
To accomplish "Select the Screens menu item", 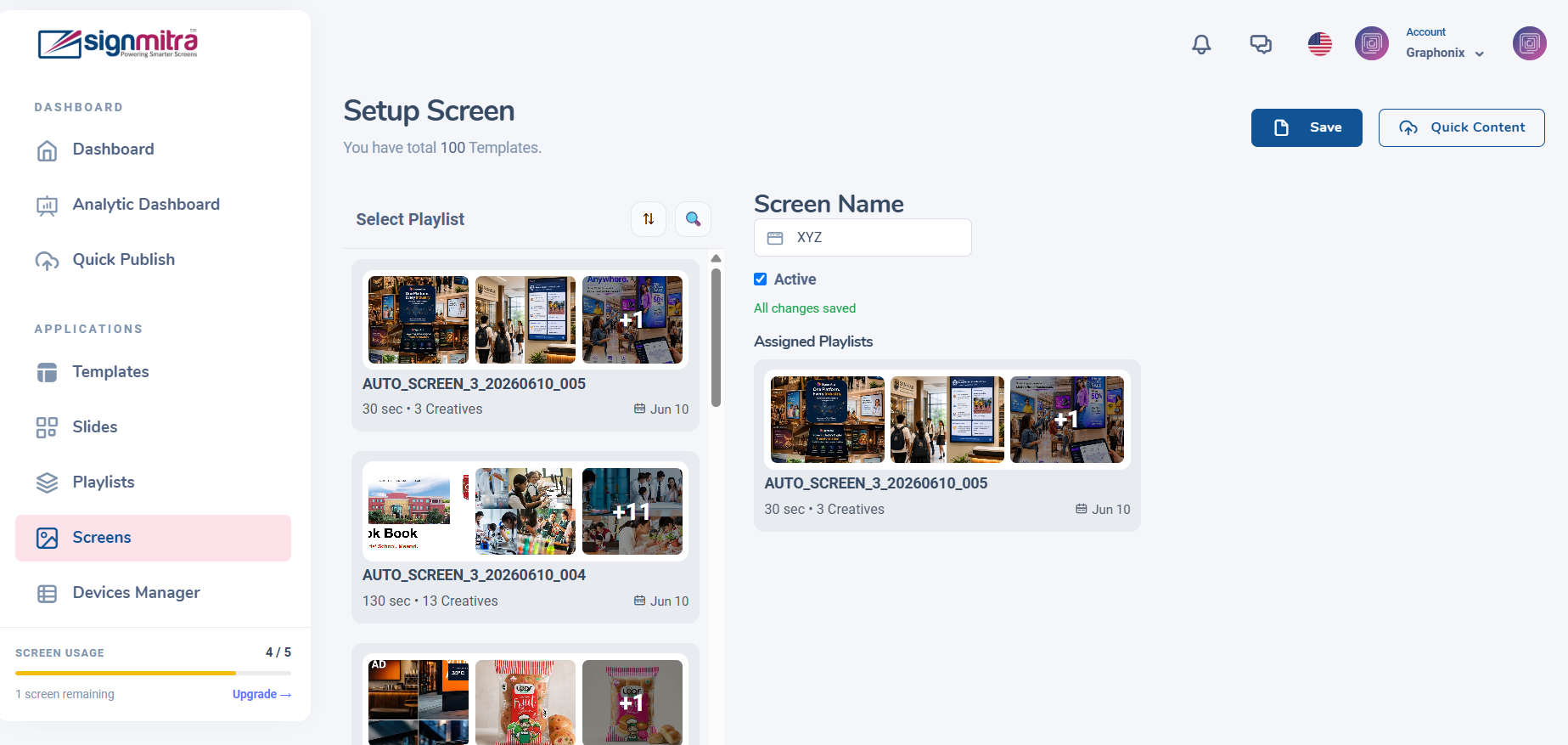I will [153, 538].
